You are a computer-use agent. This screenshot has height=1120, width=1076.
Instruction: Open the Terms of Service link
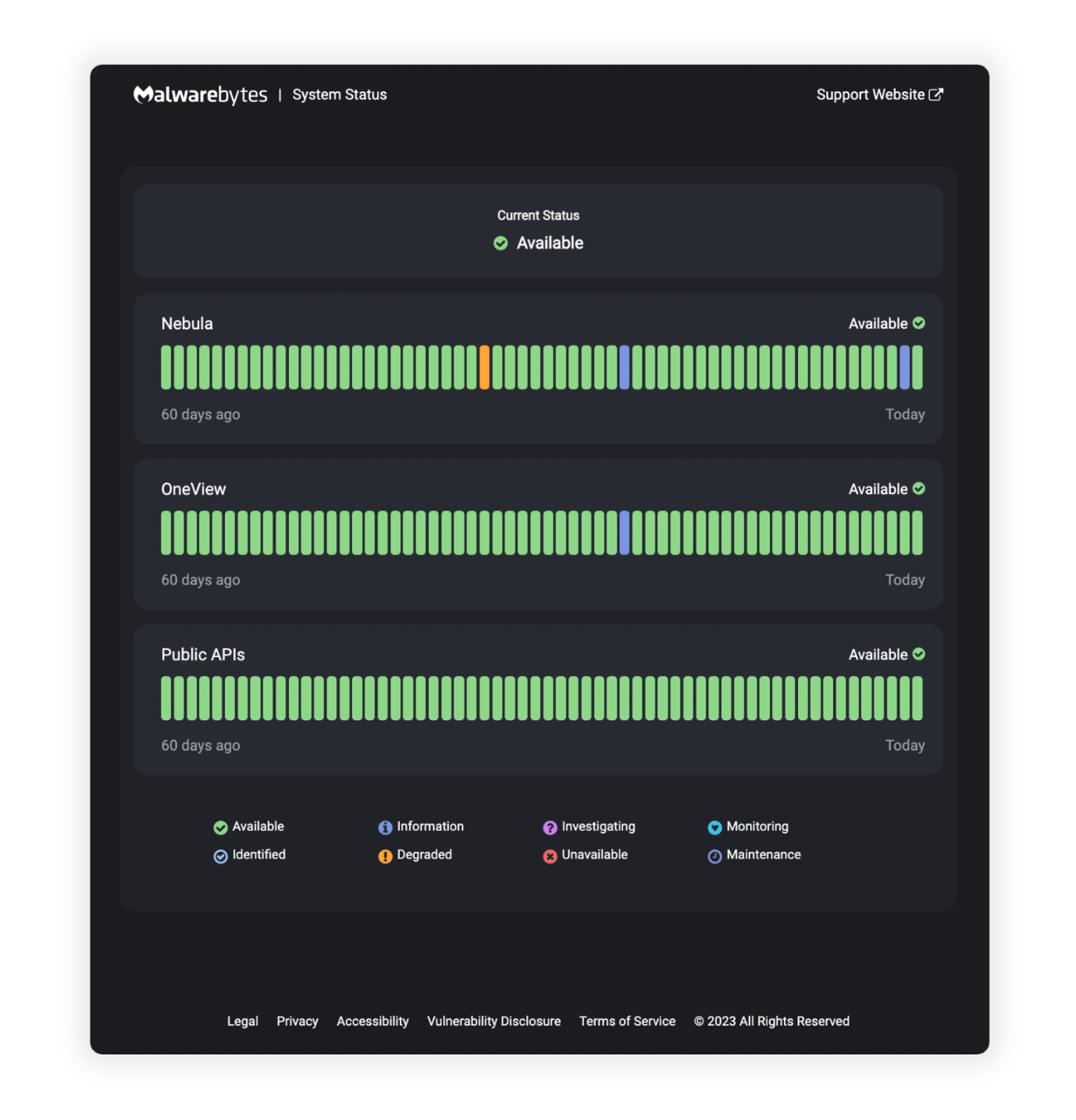pyautogui.click(x=627, y=1021)
